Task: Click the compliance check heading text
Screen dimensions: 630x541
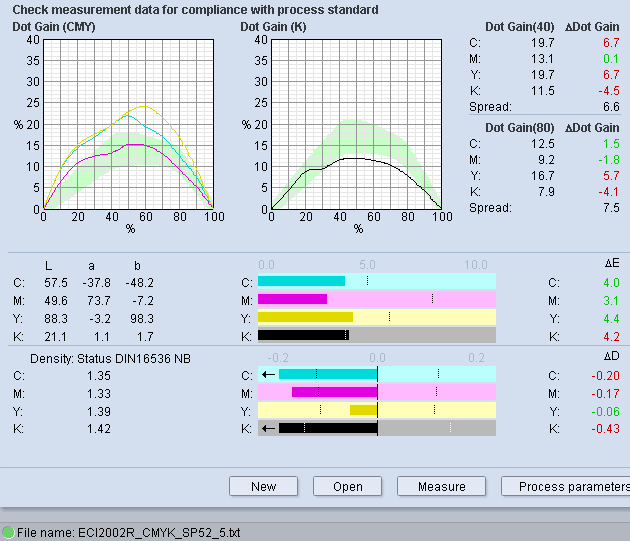Action: click(195, 10)
